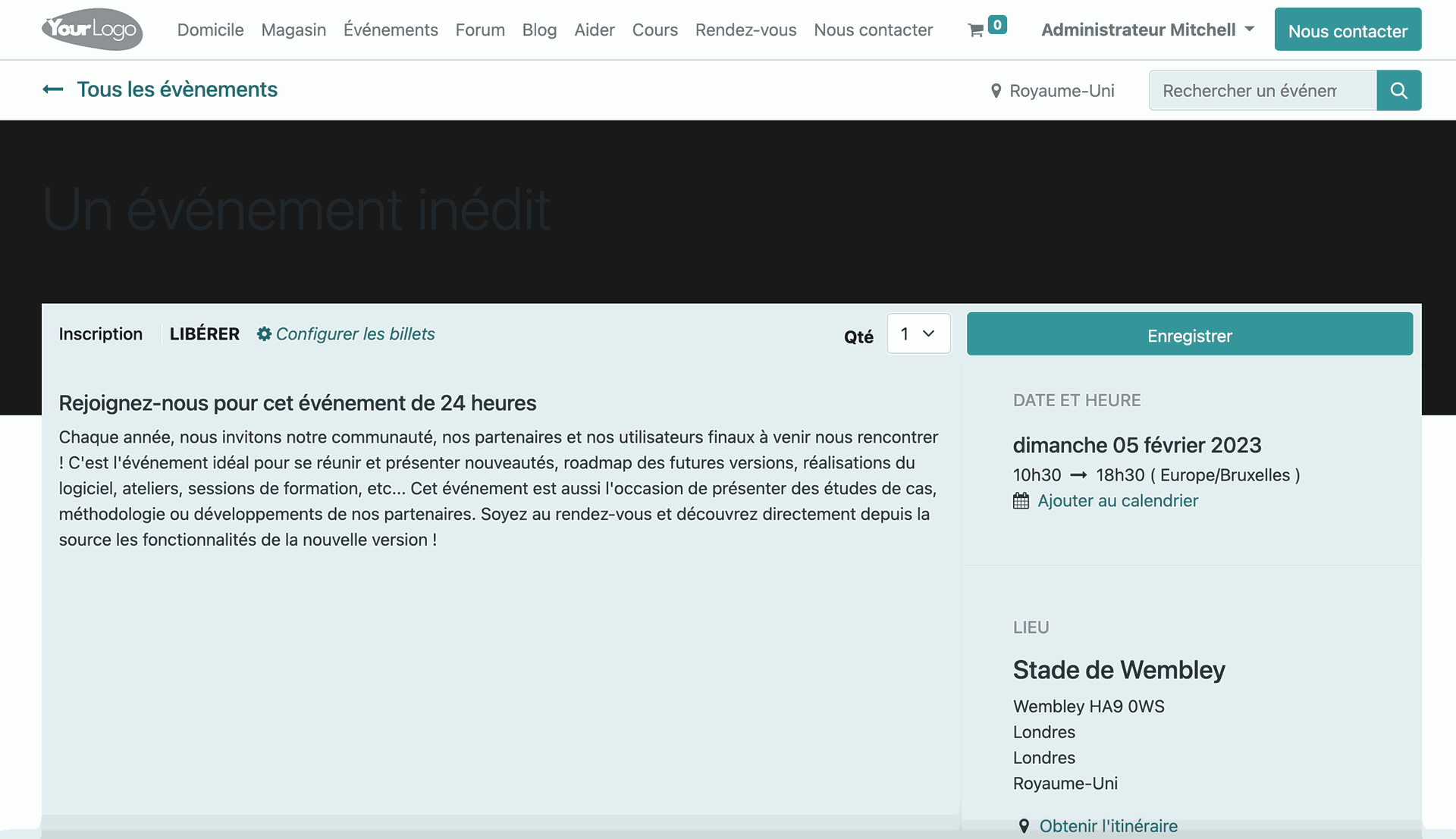Select the gear icon beside Configurer les billets
This screenshot has width=1456, height=839.
tap(263, 333)
